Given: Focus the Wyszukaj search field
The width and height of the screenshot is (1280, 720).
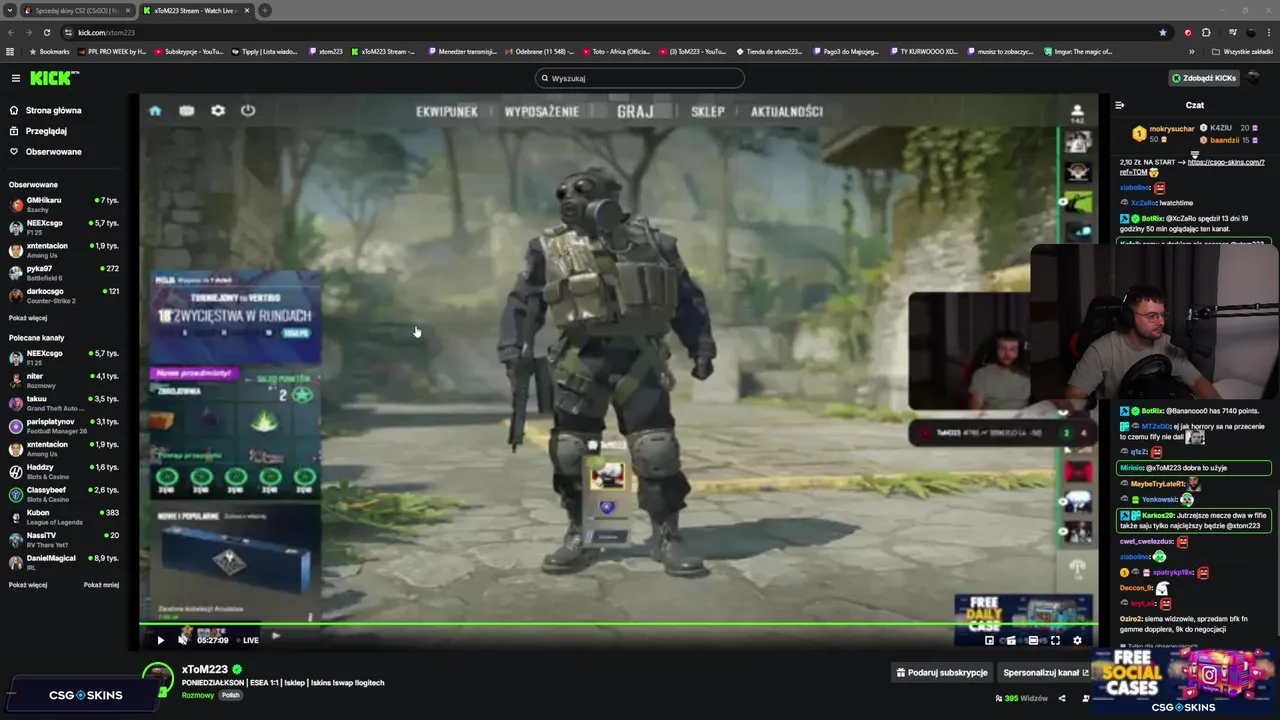Looking at the screenshot, I should (x=640, y=78).
